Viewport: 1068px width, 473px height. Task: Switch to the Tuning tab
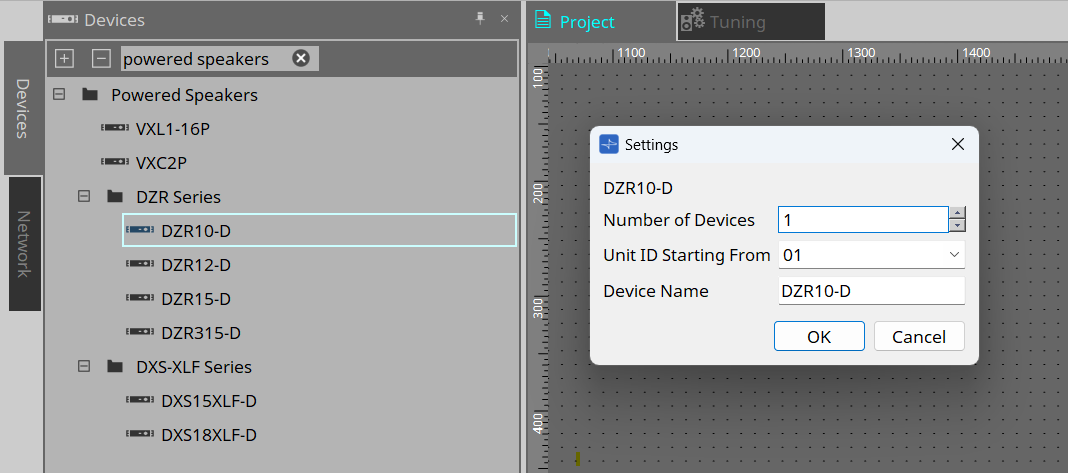(x=752, y=22)
